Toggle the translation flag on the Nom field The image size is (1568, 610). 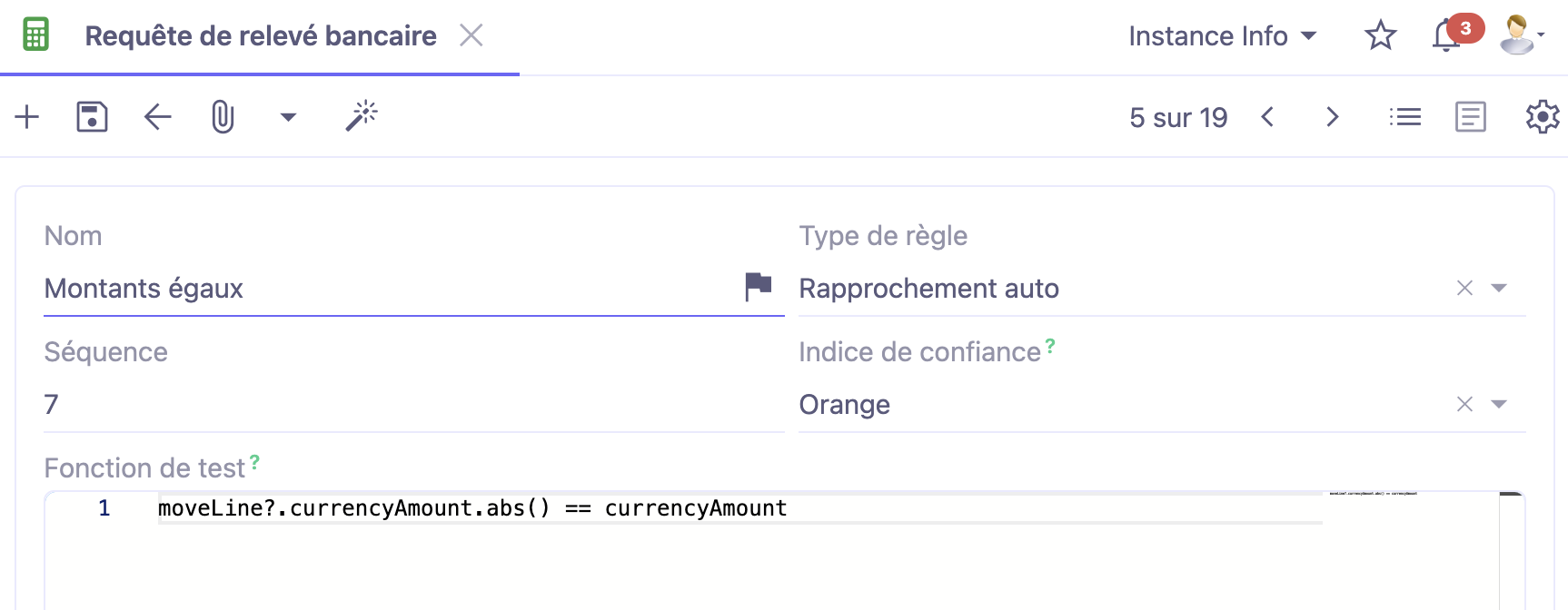pyautogui.click(x=759, y=286)
